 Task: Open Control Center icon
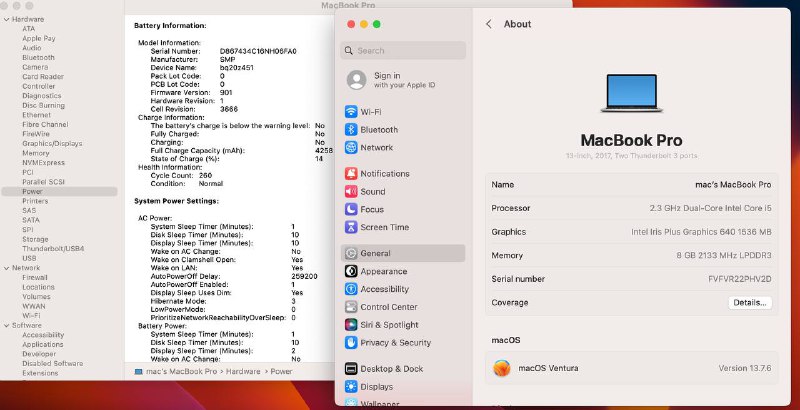pos(351,307)
